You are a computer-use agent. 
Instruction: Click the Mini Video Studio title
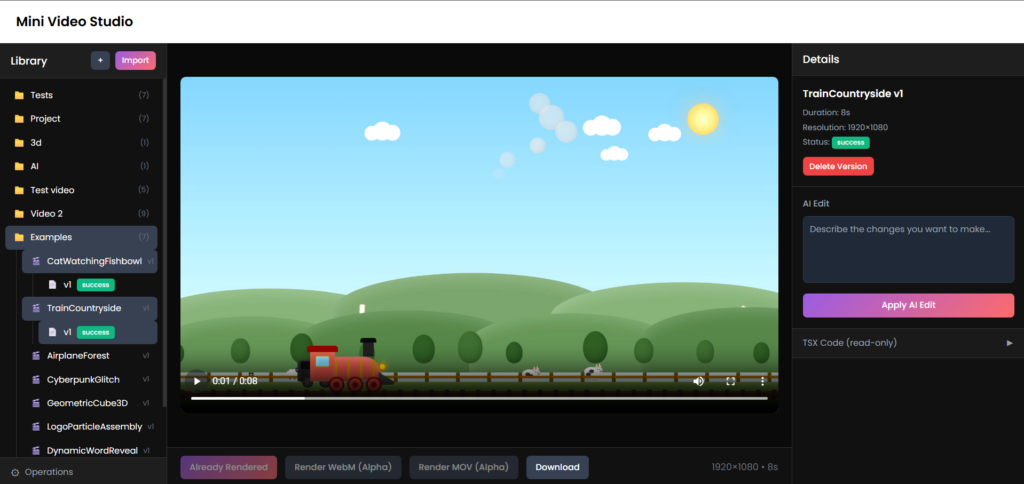(74, 22)
